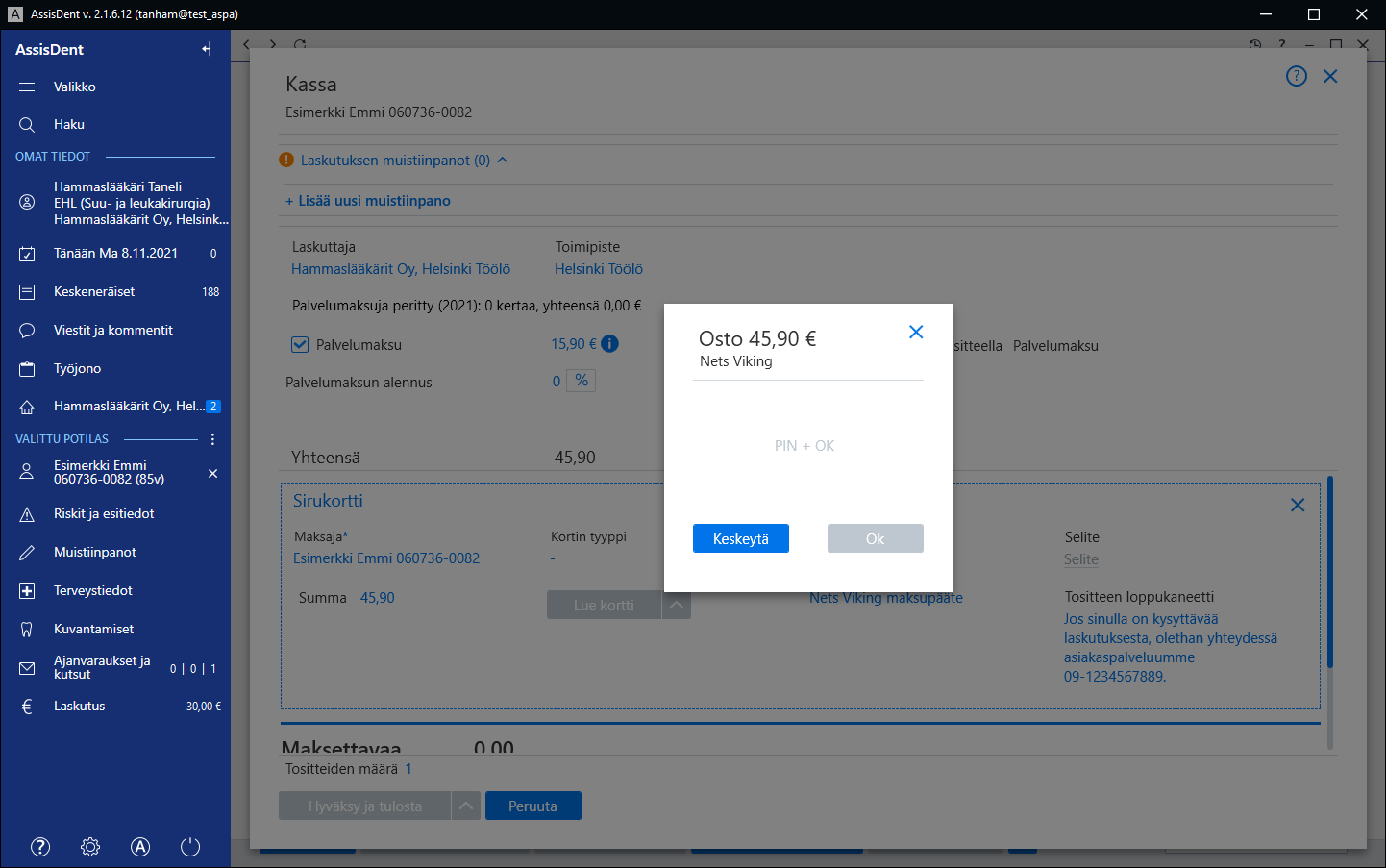This screenshot has height=868, width=1386.
Task: Toggle the Palvelumaksu checkbox
Action: (300, 345)
